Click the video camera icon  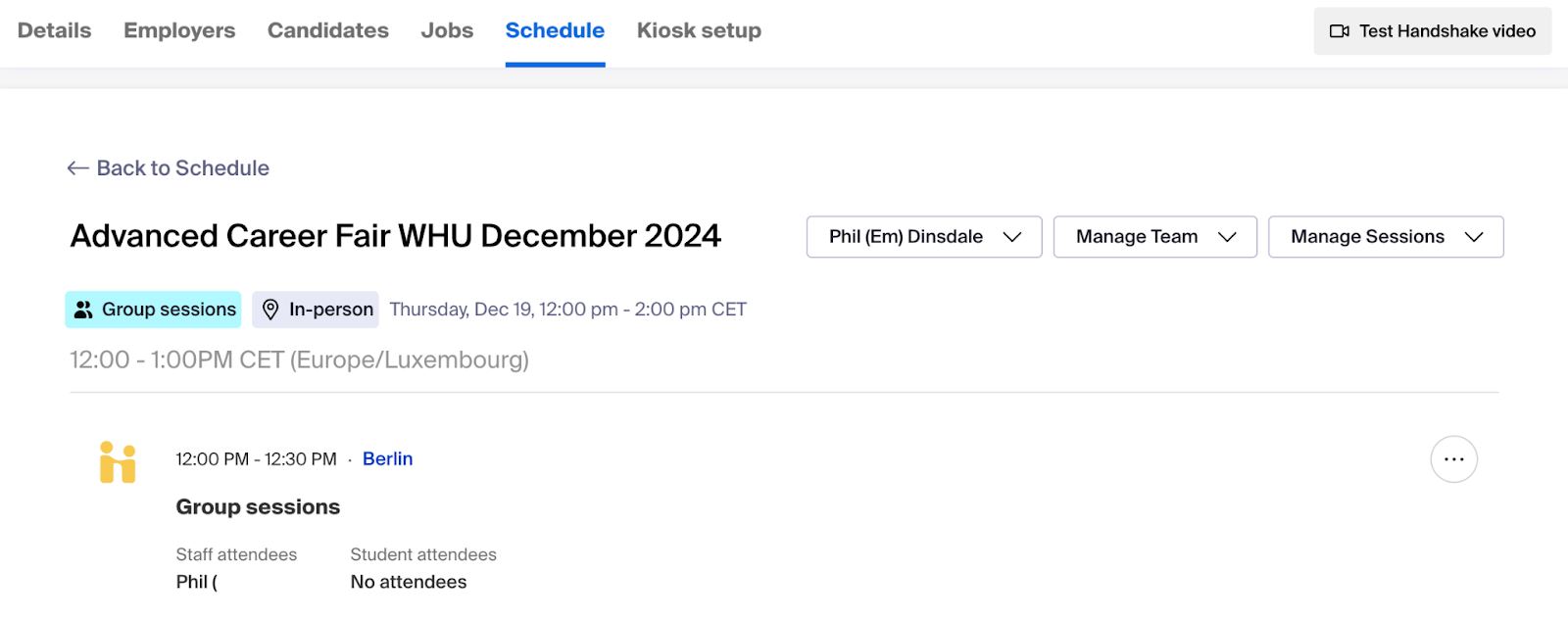1339,31
